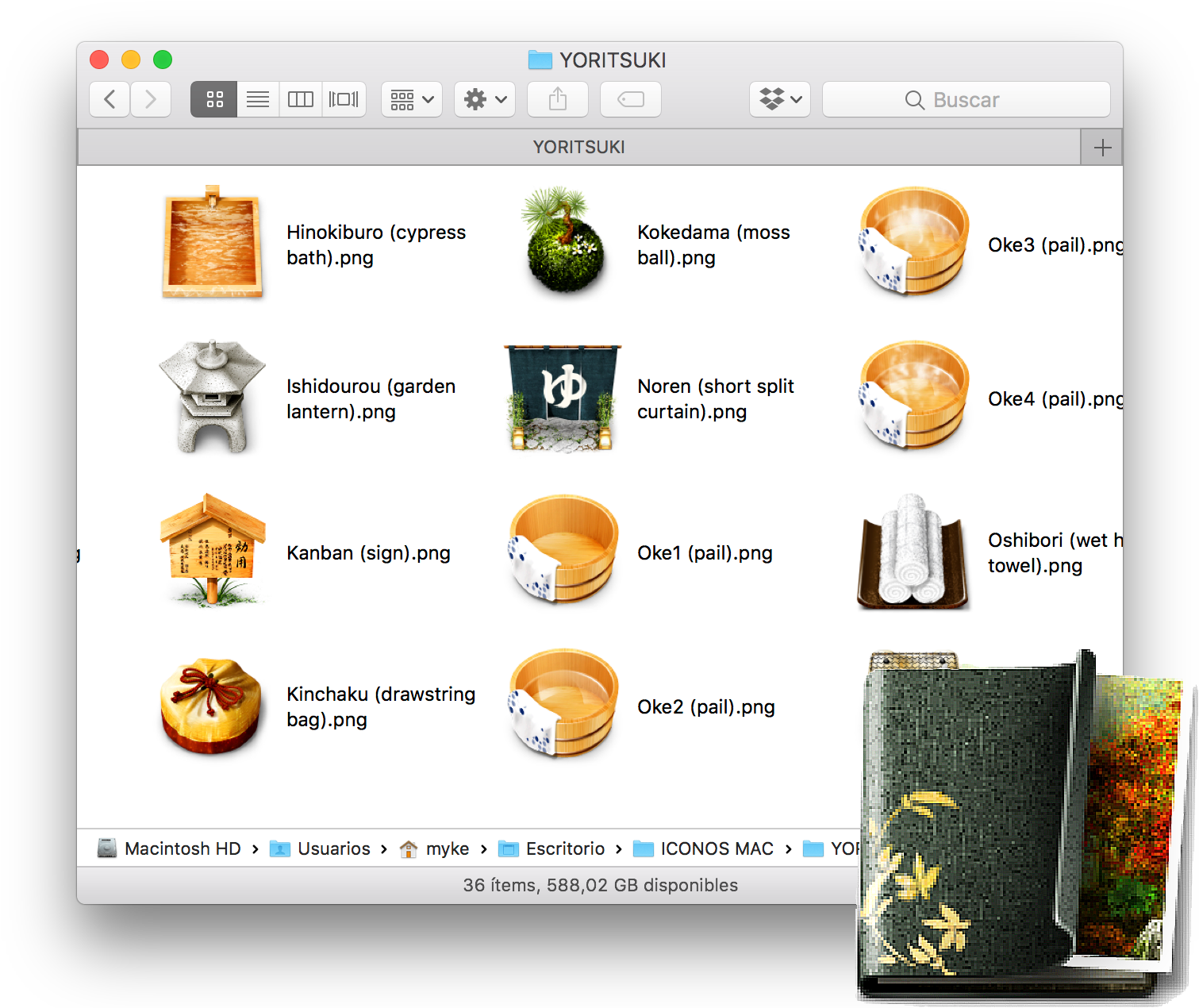Open the arrange items dropdown
The width and height of the screenshot is (1199, 1008).
click(x=412, y=99)
